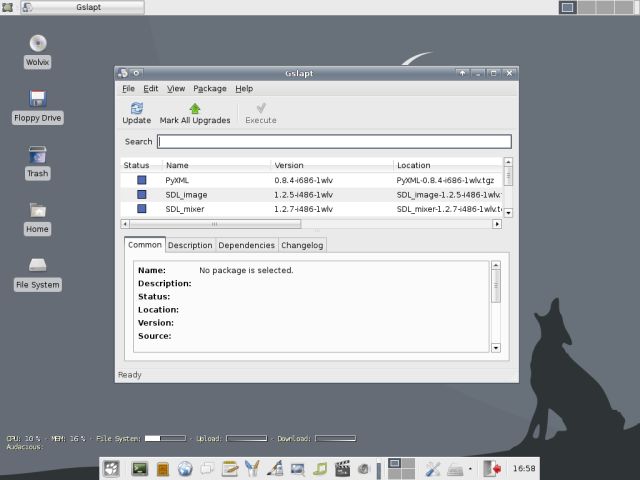Open the brown file cabinet launcher
The width and height of the screenshot is (640, 480).
click(163, 469)
